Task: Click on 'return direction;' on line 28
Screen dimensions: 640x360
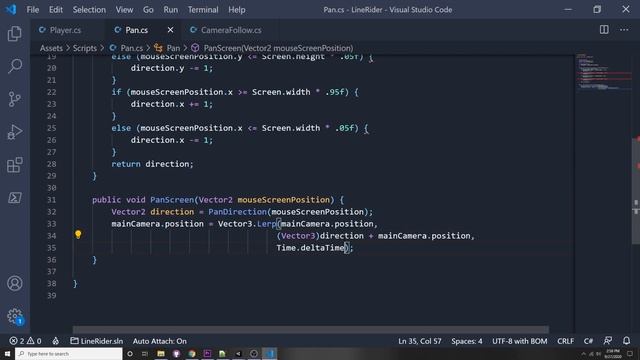Action: 152,164
